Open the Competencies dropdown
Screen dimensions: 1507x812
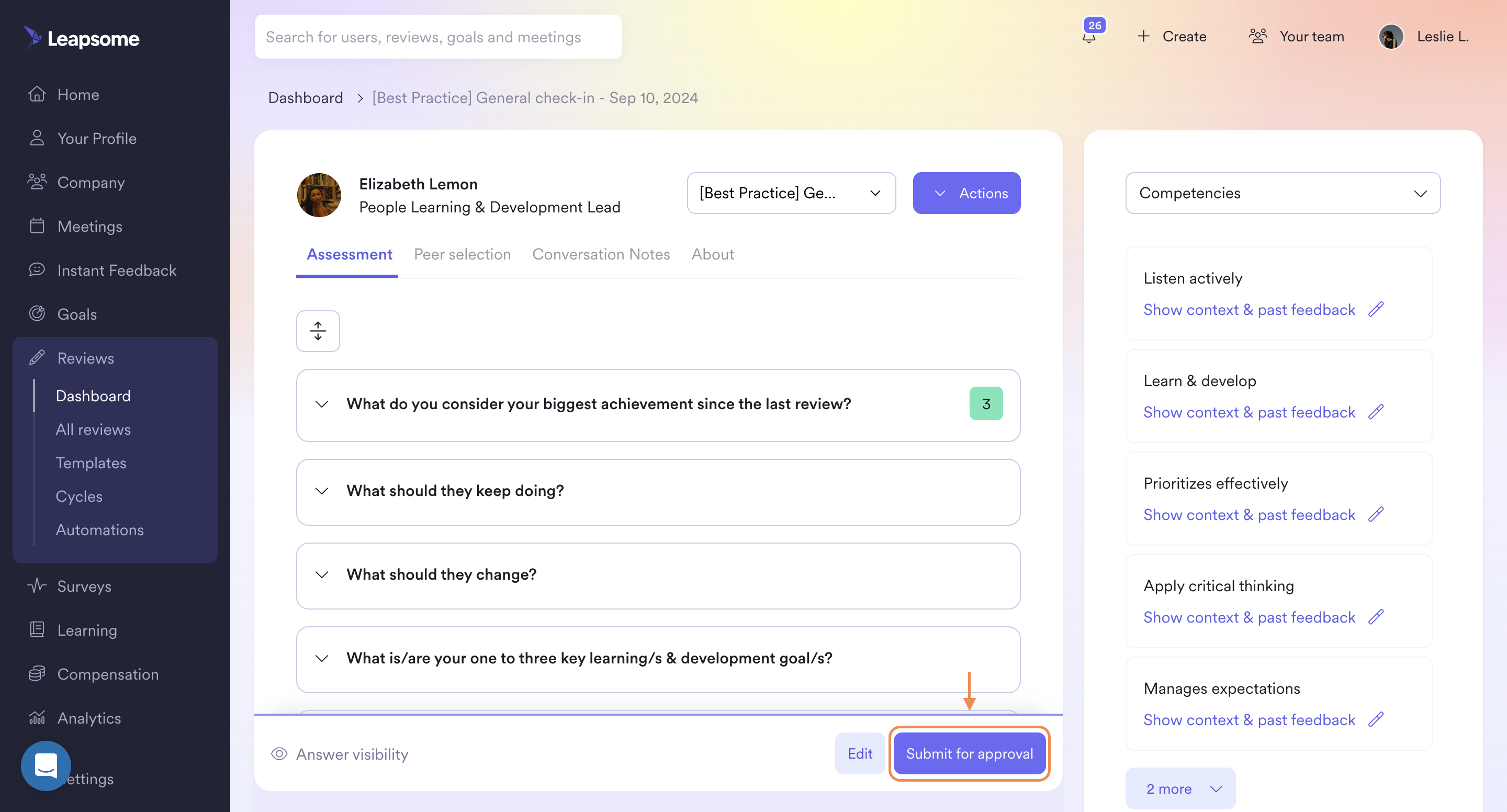pos(1283,193)
